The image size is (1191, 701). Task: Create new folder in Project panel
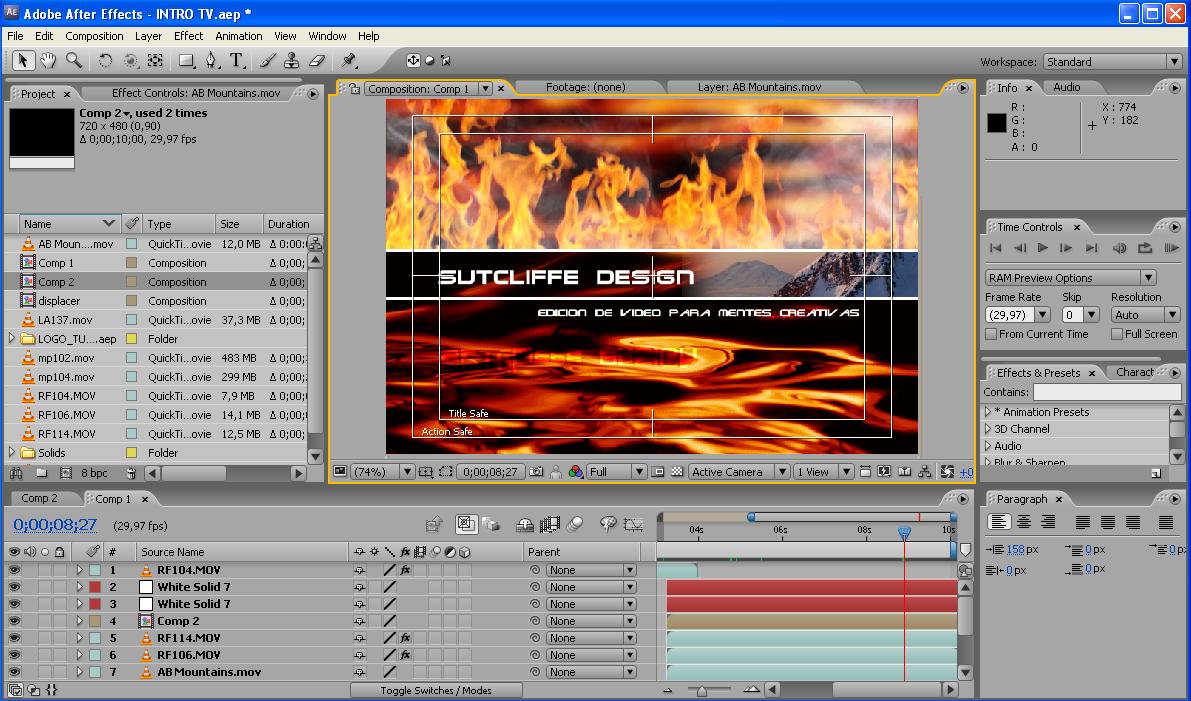click(42, 473)
